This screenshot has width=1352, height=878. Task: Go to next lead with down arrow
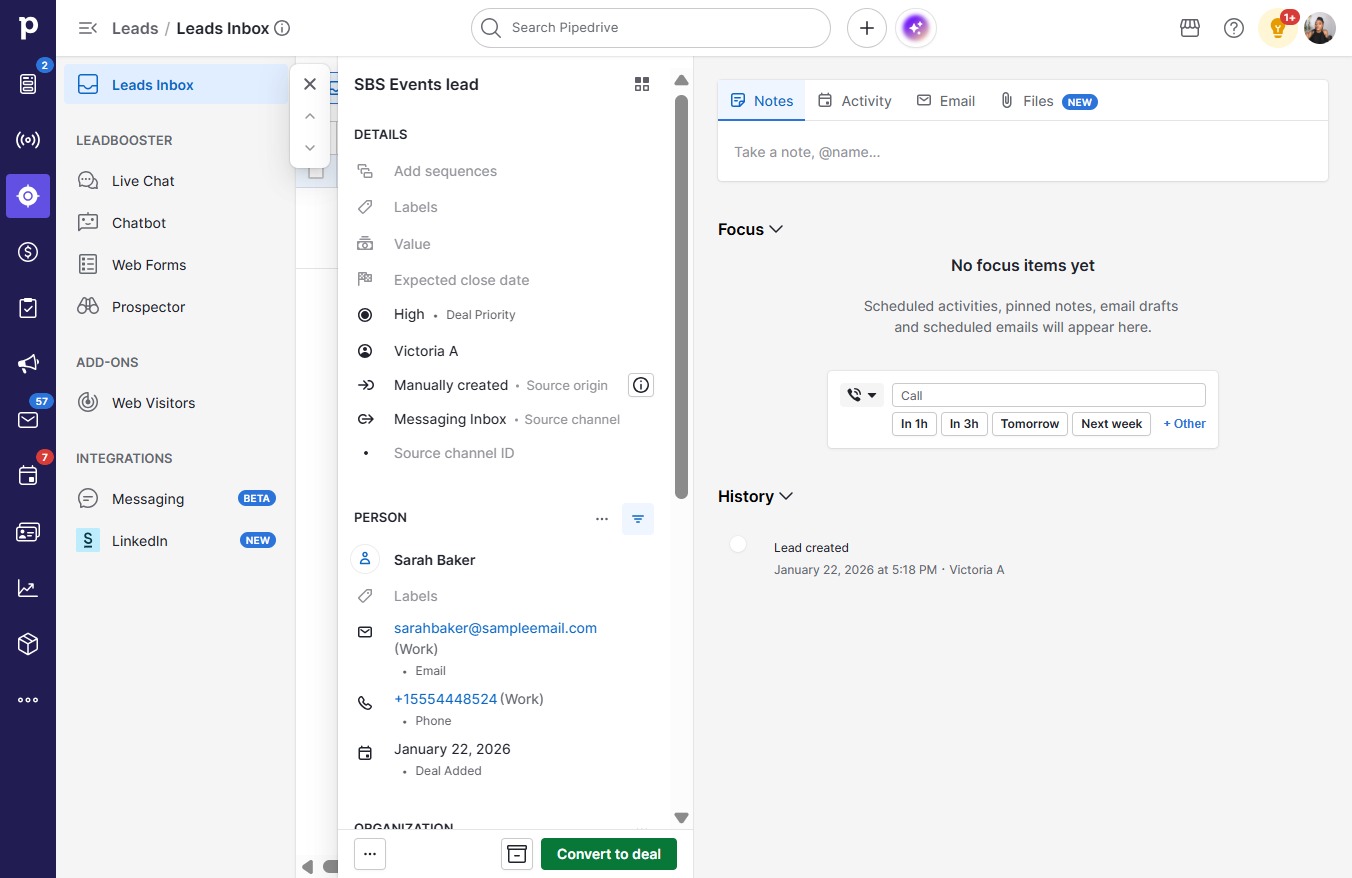(x=310, y=148)
